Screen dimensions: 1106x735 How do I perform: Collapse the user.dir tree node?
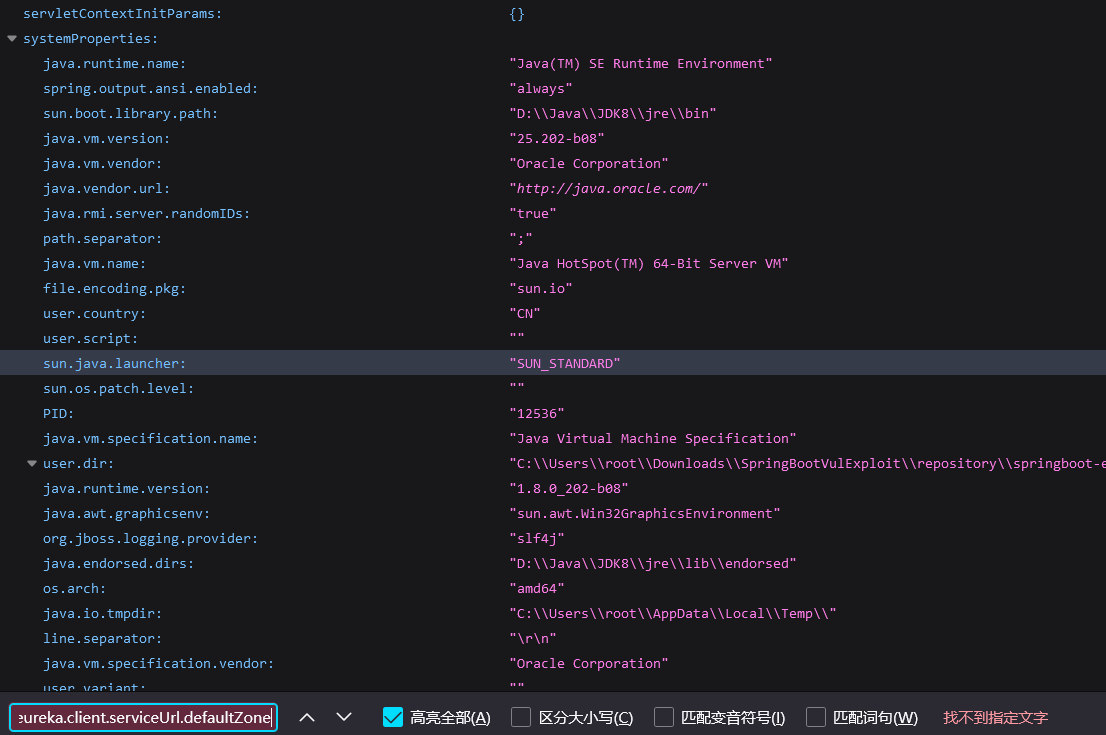pyautogui.click(x=32, y=463)
